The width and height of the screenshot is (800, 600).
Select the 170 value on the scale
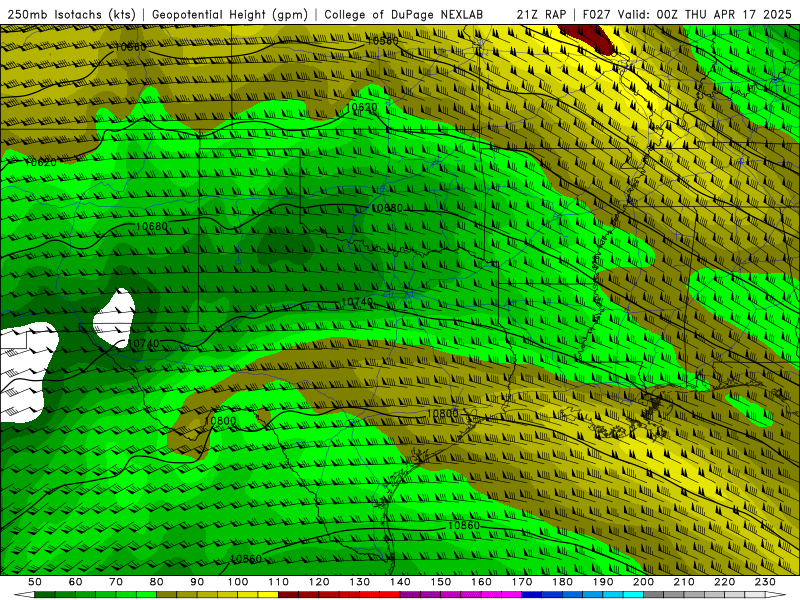point(522,582)
